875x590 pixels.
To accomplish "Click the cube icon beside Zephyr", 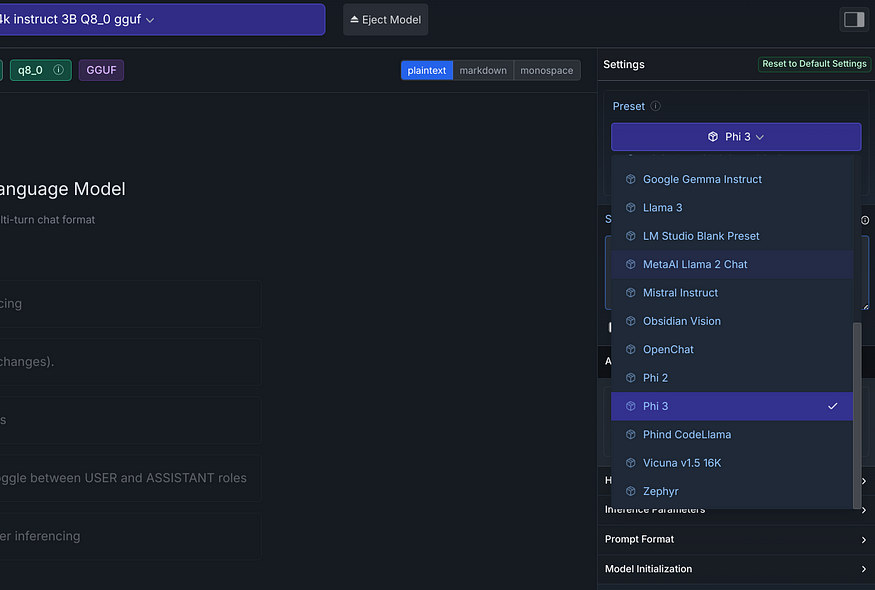I will (631, 492).
